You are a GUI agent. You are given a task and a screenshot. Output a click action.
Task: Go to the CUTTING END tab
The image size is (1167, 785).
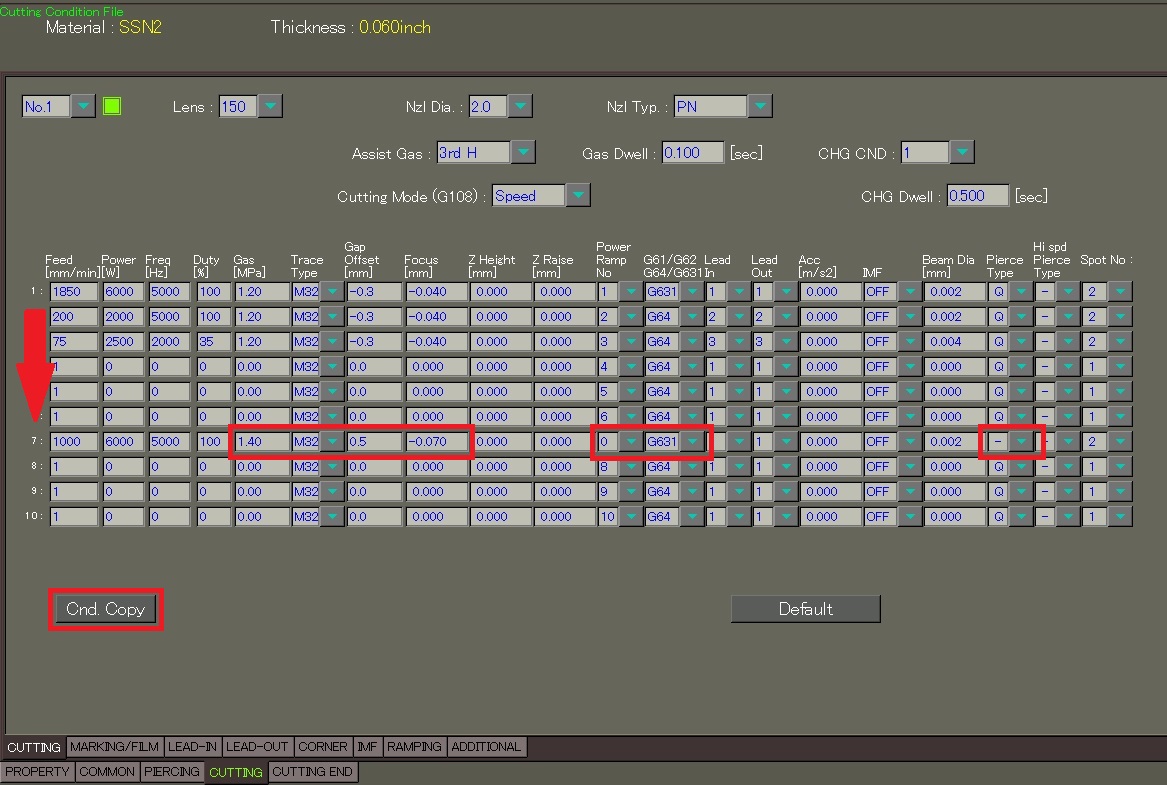(312, 772)
